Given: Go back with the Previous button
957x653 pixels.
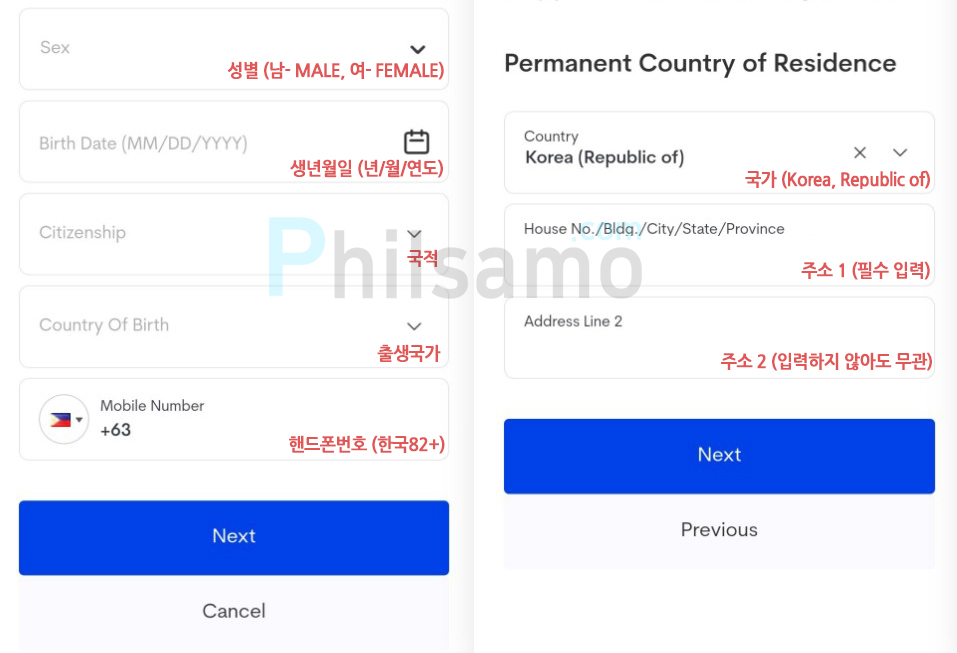Looking at the screenshot, I should pos(719,530).
